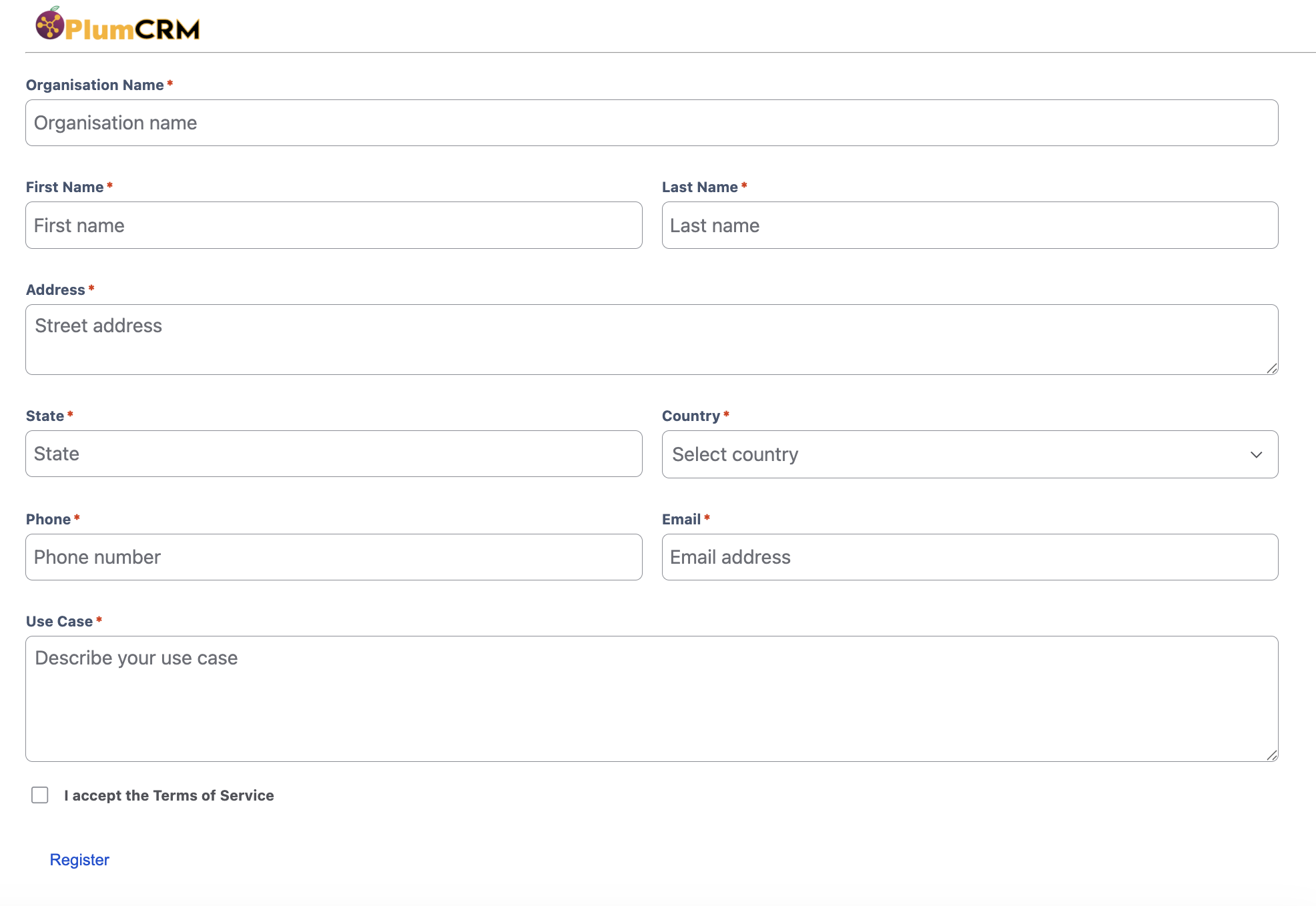Click the PlumCRM plum logo icon
Image resolution: width=1316 pixels, height=906 pixels.
[49, 23]
